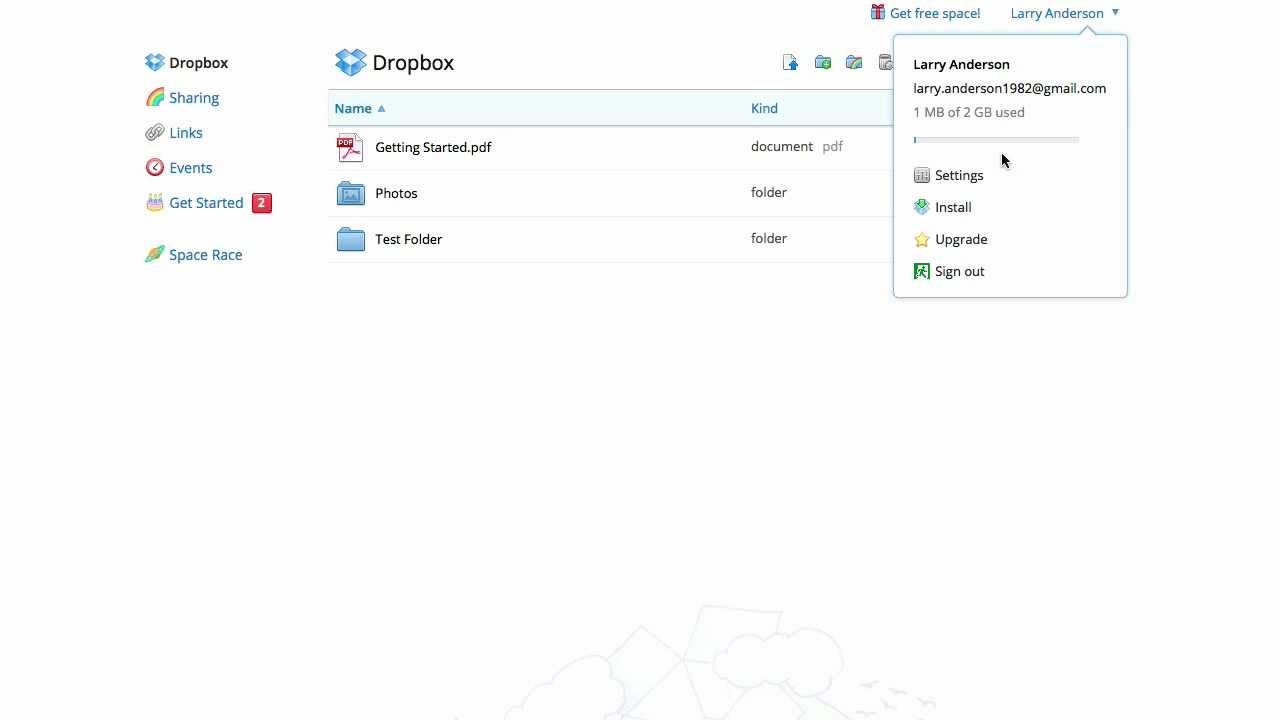Image resolution: width=1280 pixels, height=720 pixels.
Task: Click the folder kind cell in Test Folder row
Action: [x=769, y=238]
